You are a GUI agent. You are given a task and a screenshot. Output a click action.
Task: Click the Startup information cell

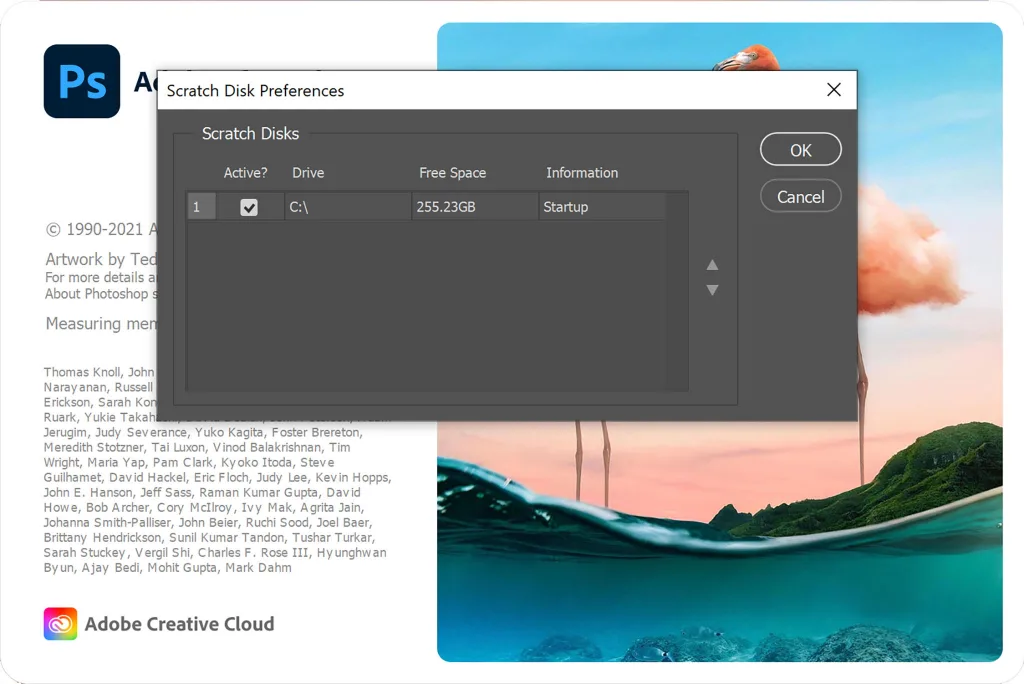[x=565, y=206]
